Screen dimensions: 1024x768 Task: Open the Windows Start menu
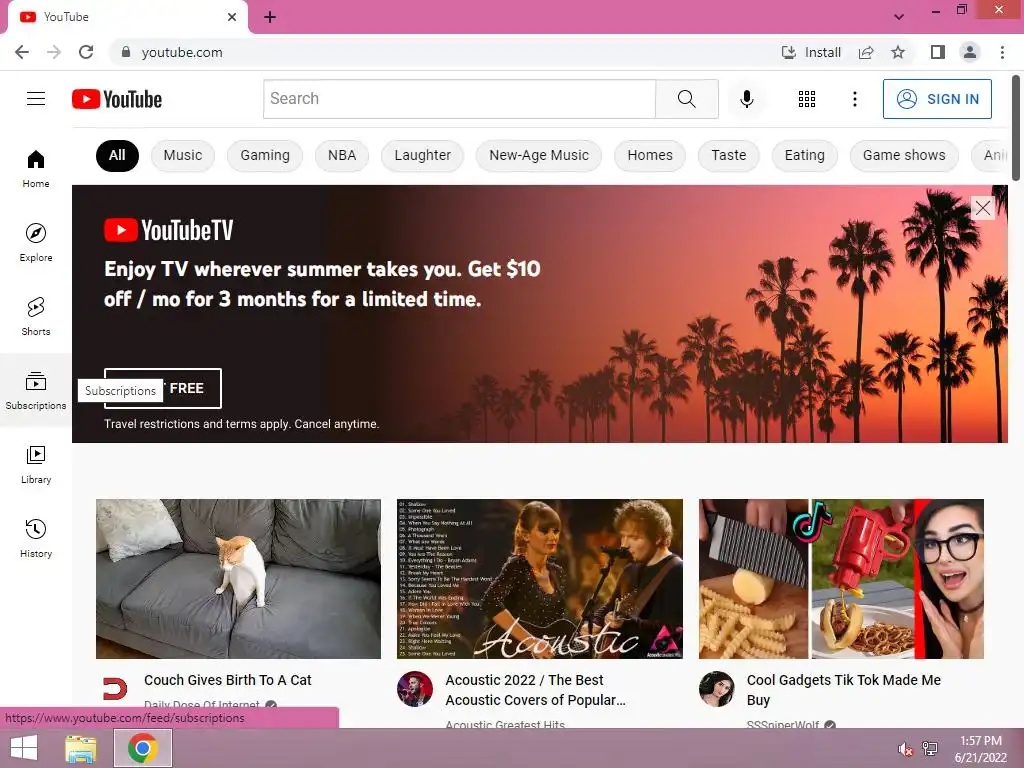[x=24, y=748]
